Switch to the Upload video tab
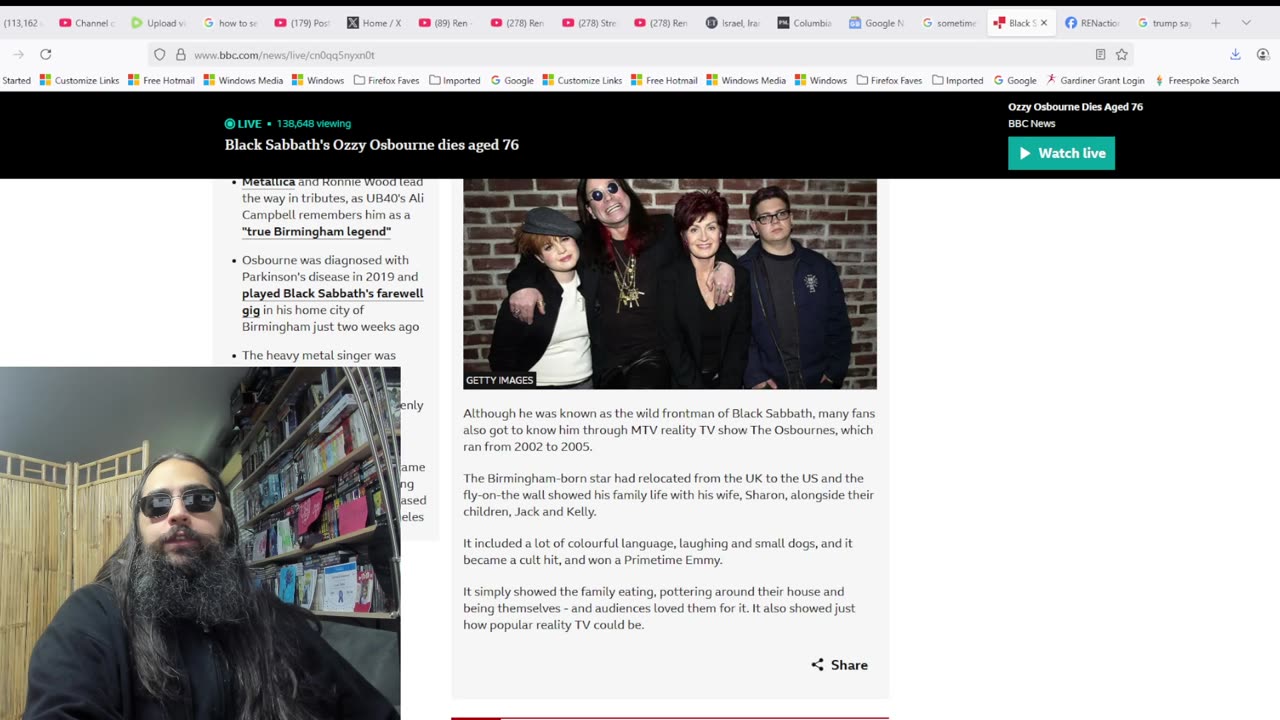This screenshot has width=1280, height=720. click(x=158, y=23)
